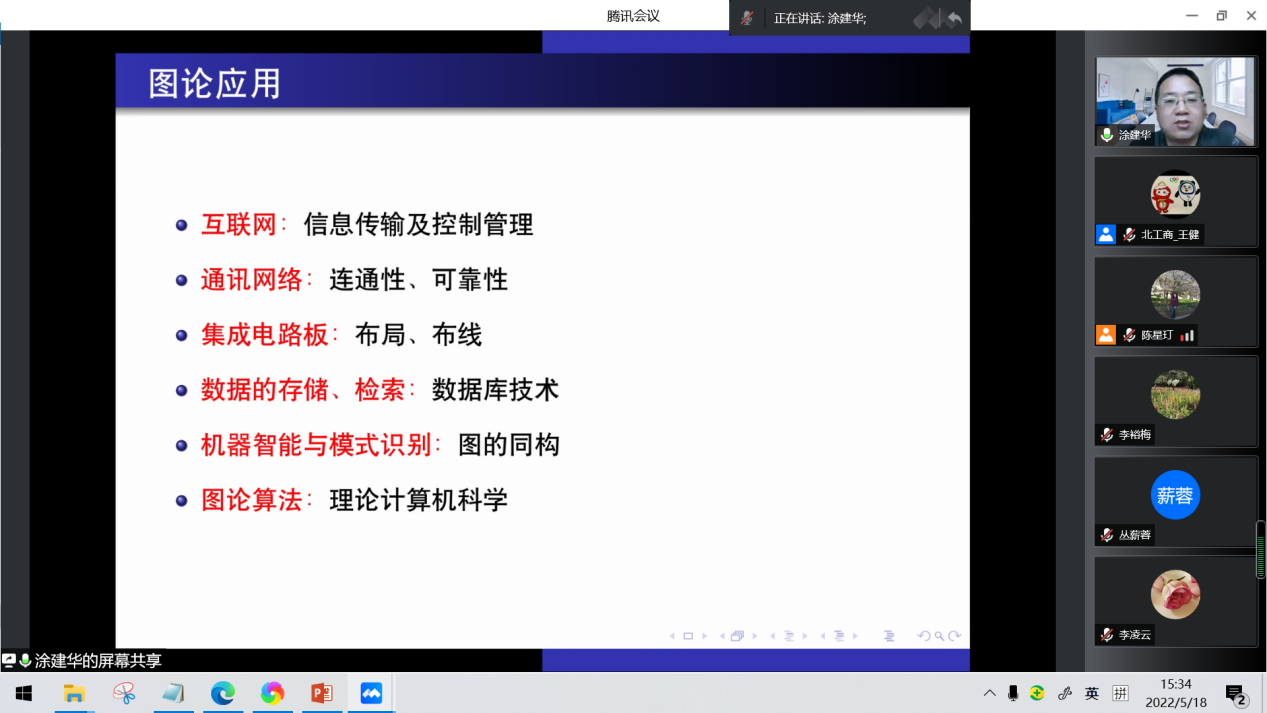
Task: Open the notification center with 2 alerts
Action: (x=1236, y=694)
